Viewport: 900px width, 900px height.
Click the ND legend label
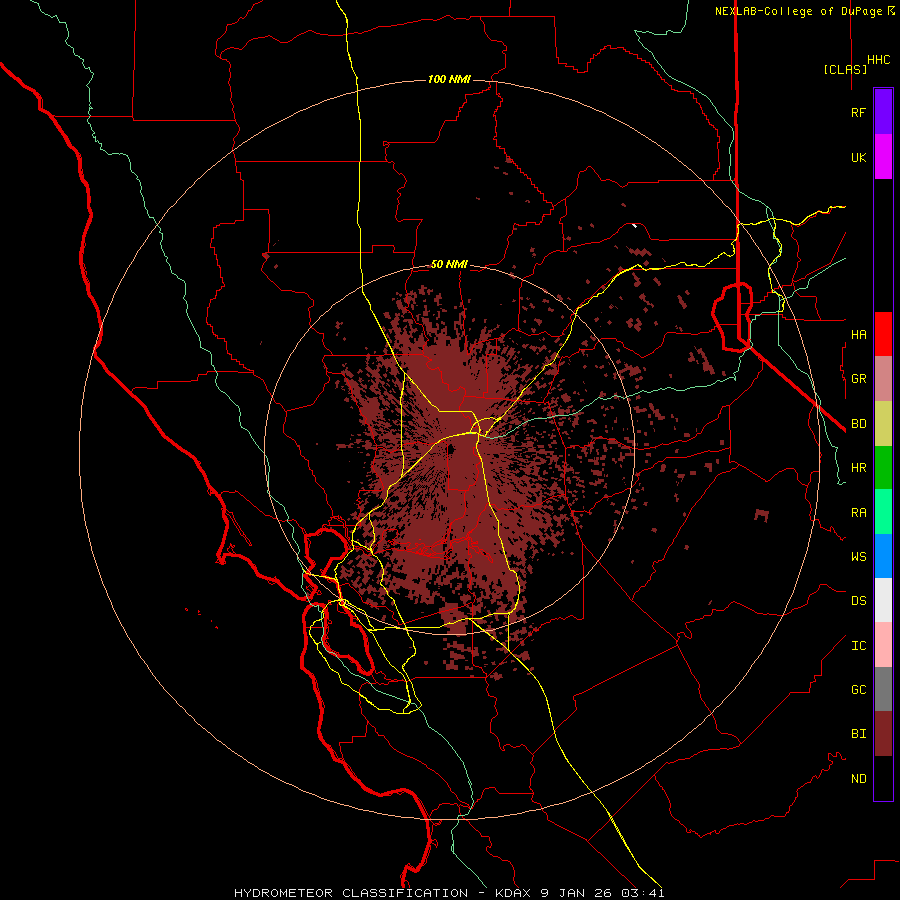(858, 779)
